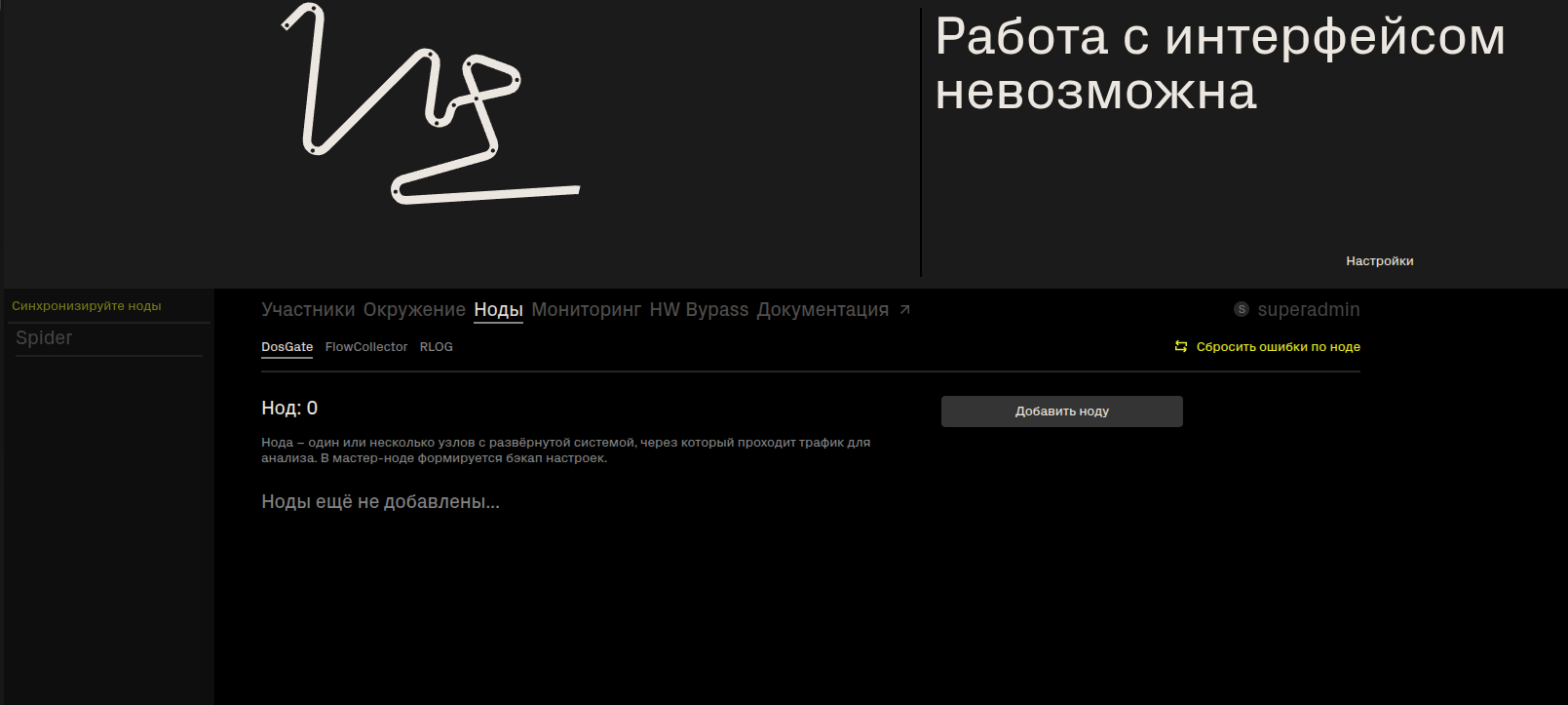Open the HW Bypass tab
This screenshot has width=1568, height=705.
(x=699, y=309)
